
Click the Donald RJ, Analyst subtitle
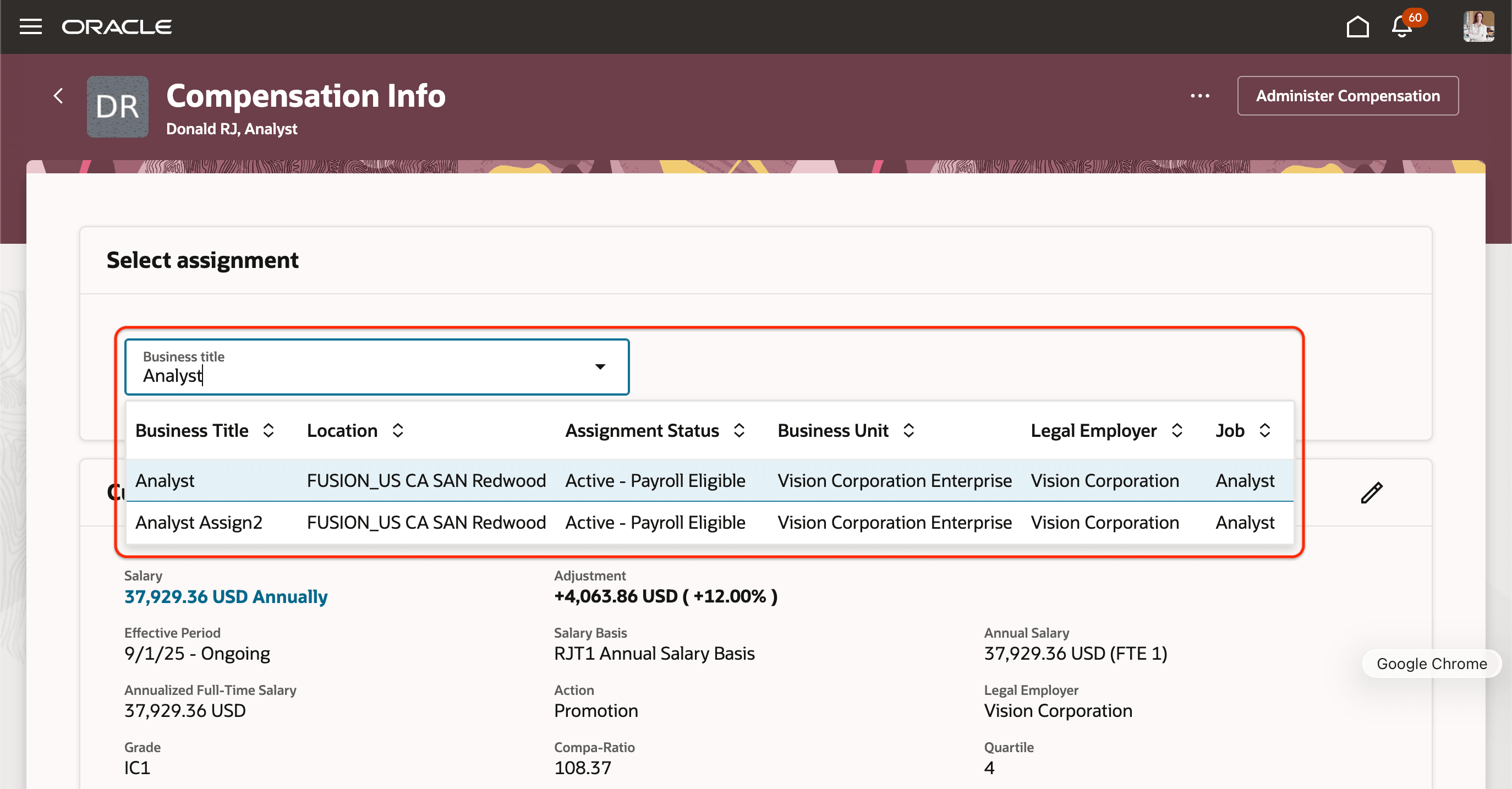(232, 129)
